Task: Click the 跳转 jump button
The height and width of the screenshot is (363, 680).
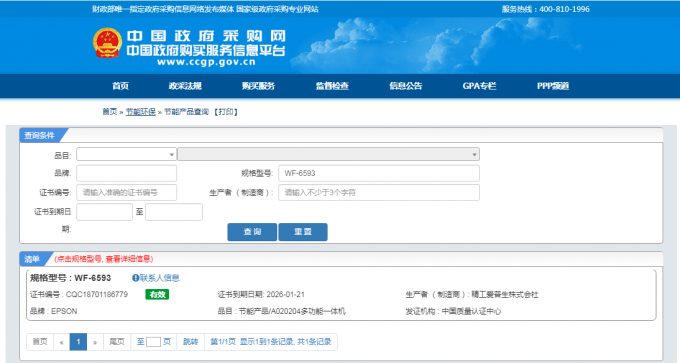Action: pyautogui.click(x=190, y=342)
